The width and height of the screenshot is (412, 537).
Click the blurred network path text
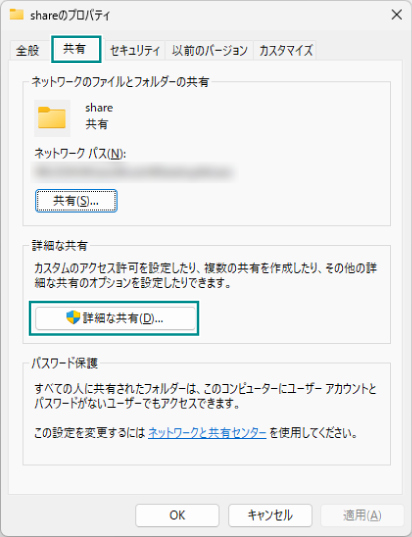134,172
